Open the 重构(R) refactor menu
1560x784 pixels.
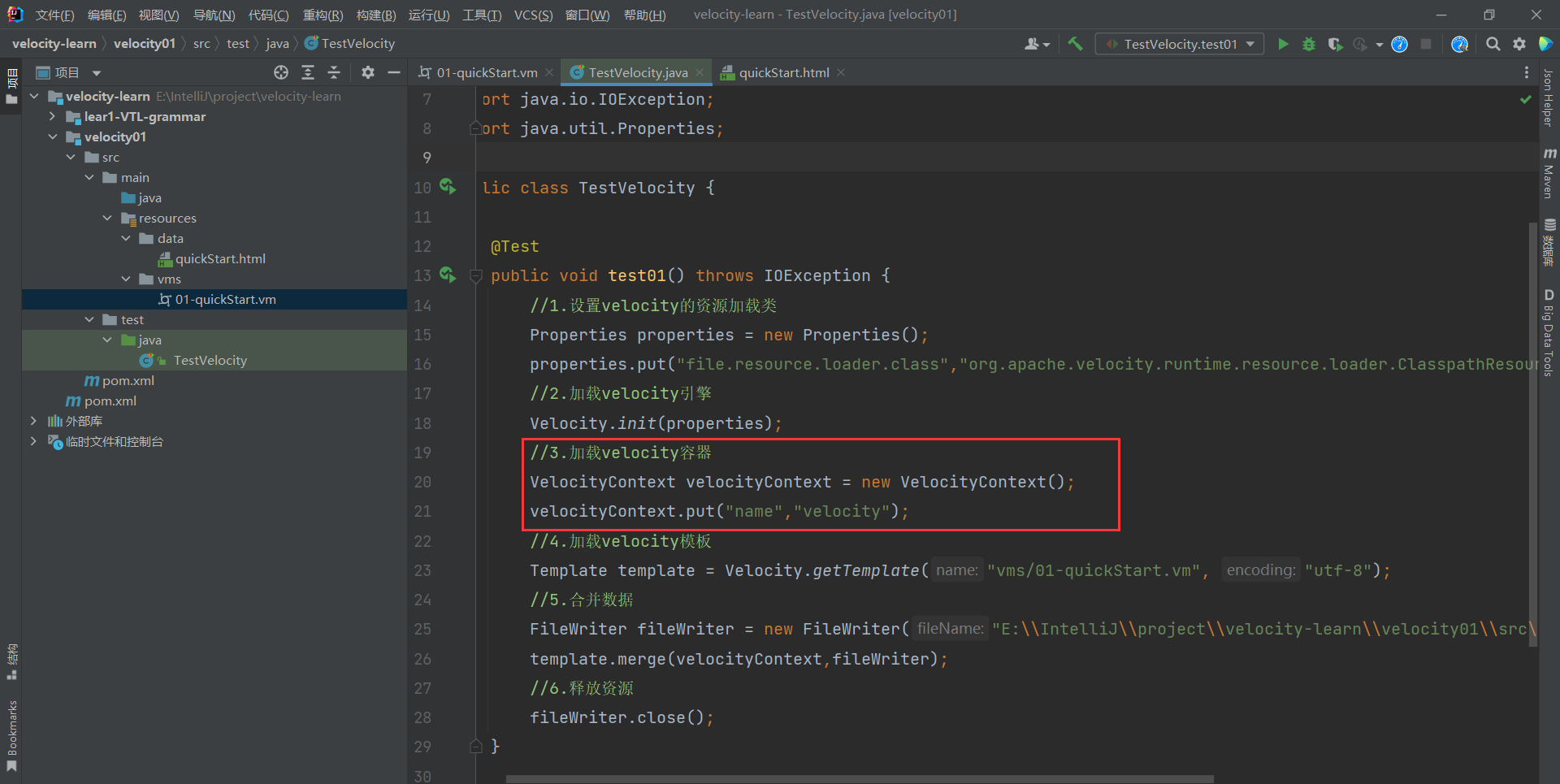(323, 15)
